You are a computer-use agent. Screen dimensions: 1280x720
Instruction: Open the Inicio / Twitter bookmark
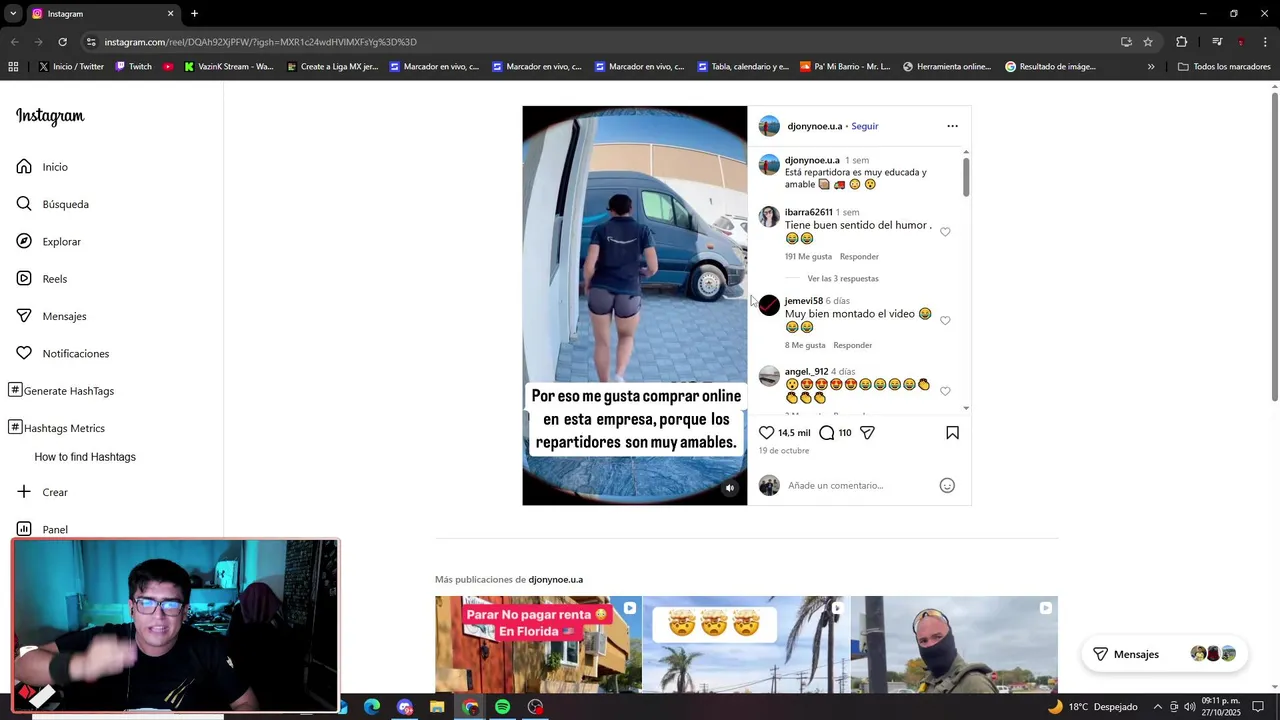coord(71,67)
